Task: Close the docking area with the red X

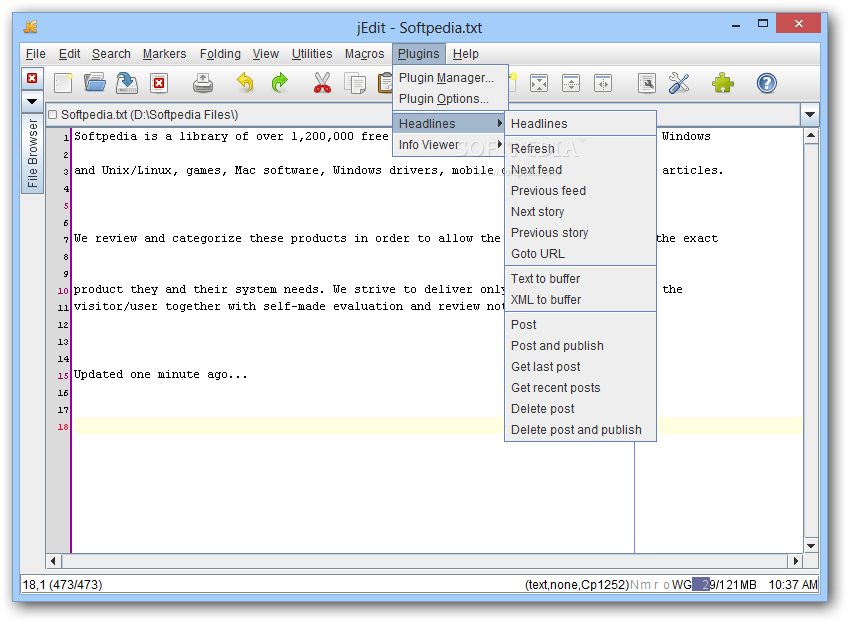Action: click(32, 78)
